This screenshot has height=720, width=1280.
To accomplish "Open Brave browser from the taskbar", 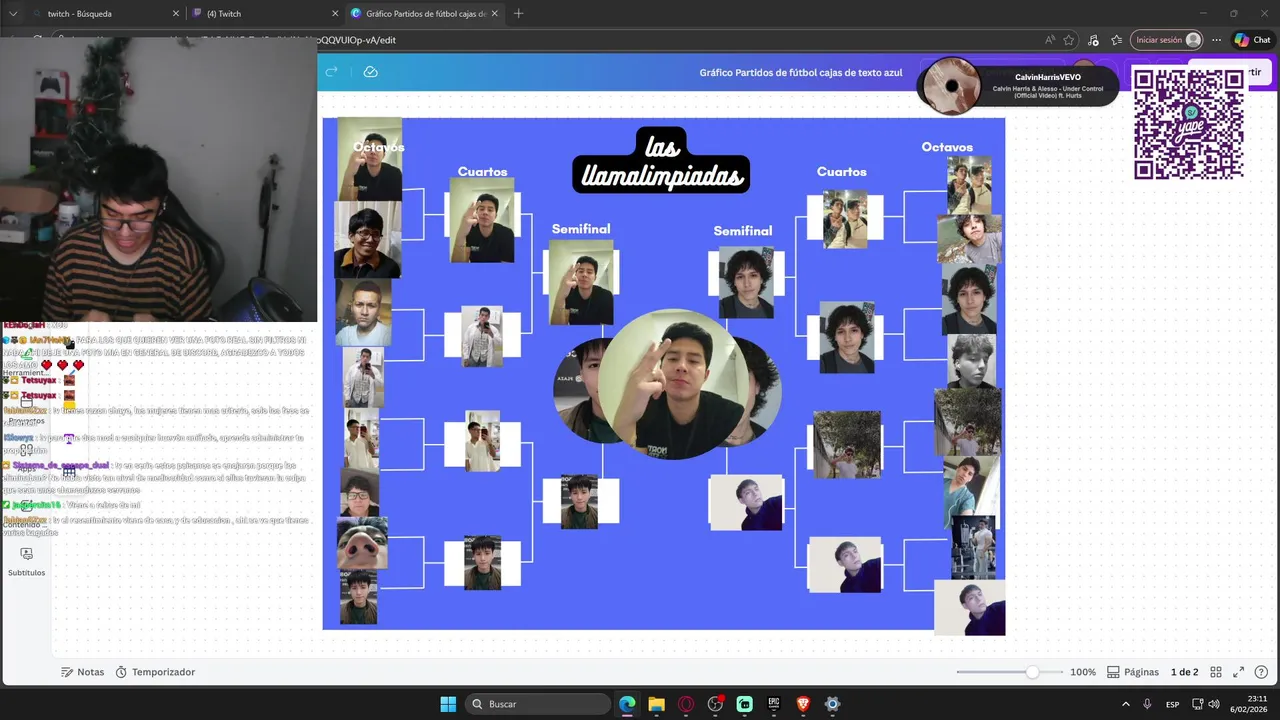I will click(803, 704).
